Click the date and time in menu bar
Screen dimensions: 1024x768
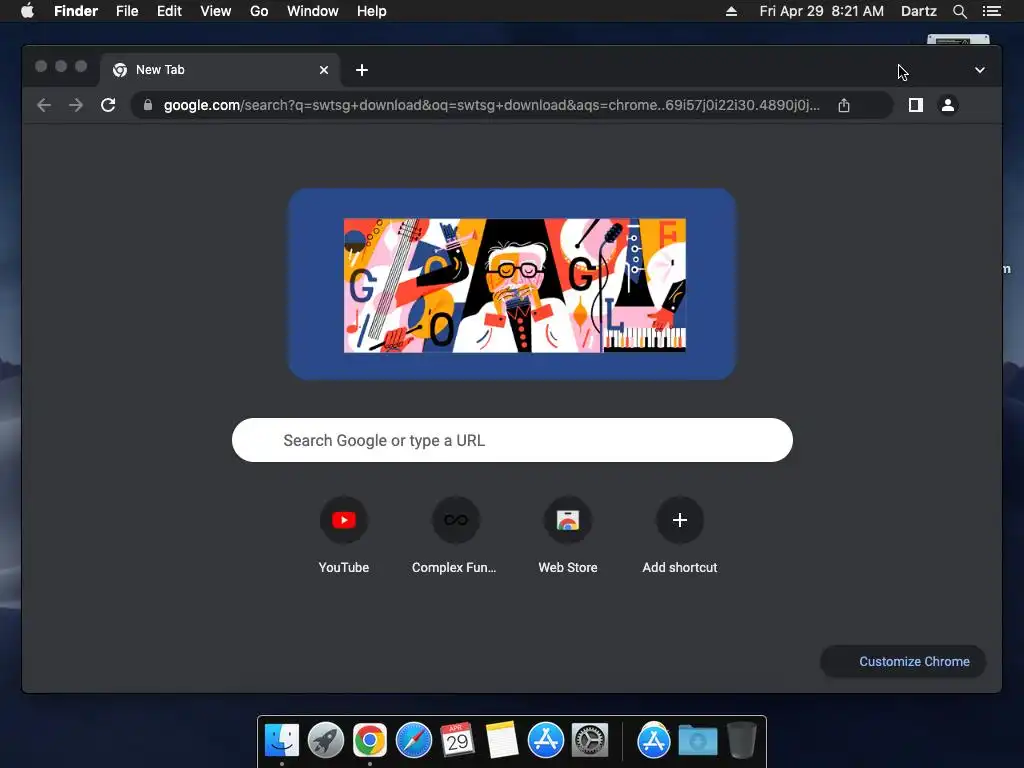822,11
